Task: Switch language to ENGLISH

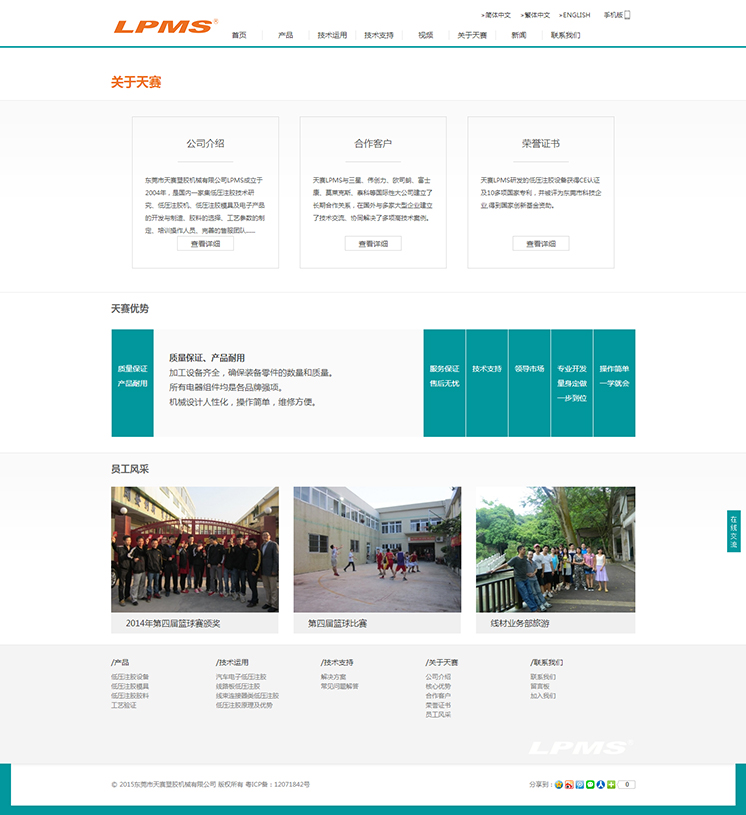Action: pyautogui.click(x=574, y=15)
